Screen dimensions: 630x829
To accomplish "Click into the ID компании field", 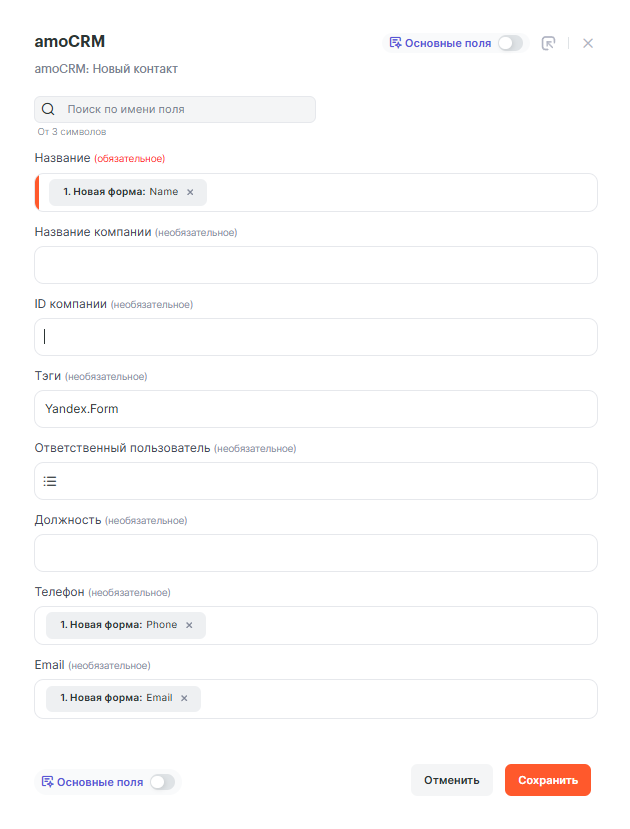I will [316, 337].
